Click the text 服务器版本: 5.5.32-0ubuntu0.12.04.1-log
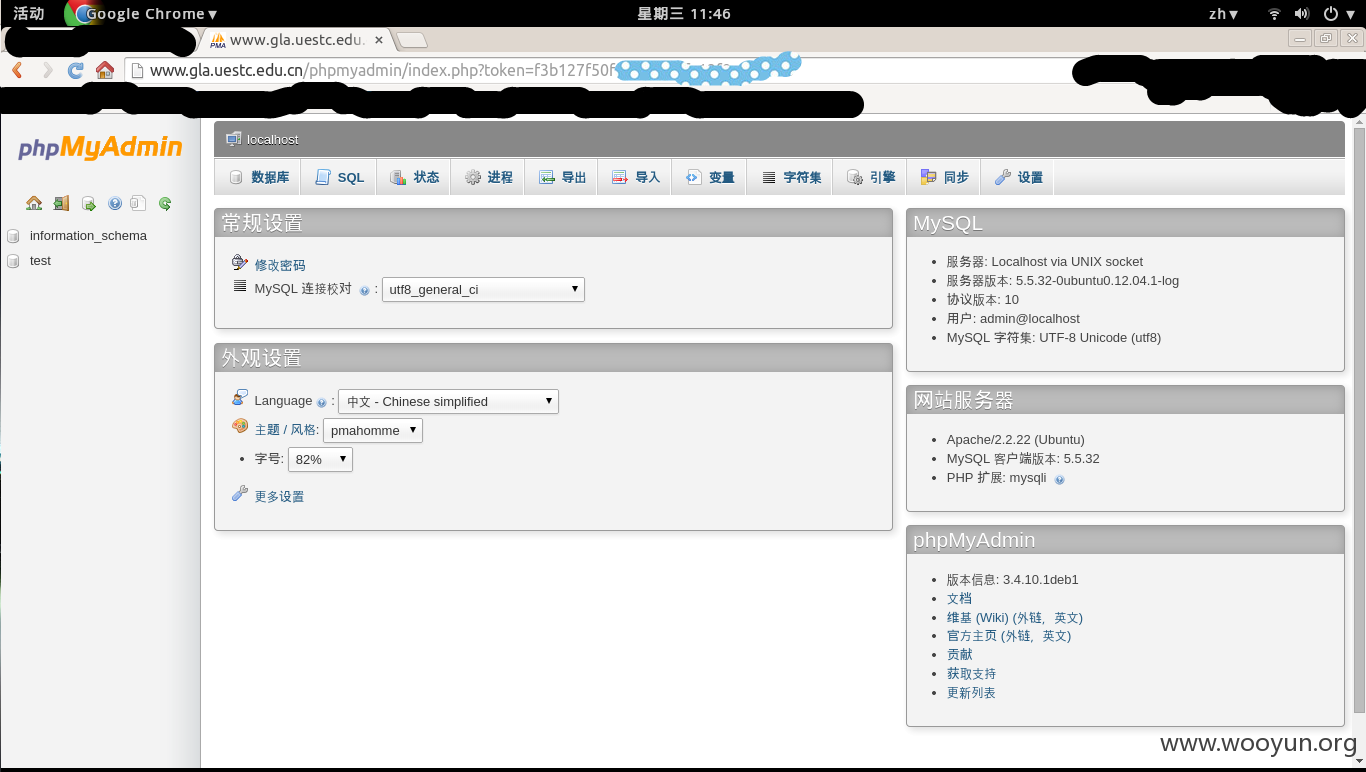1366x772 pixels. click(x=1063, y=281)
